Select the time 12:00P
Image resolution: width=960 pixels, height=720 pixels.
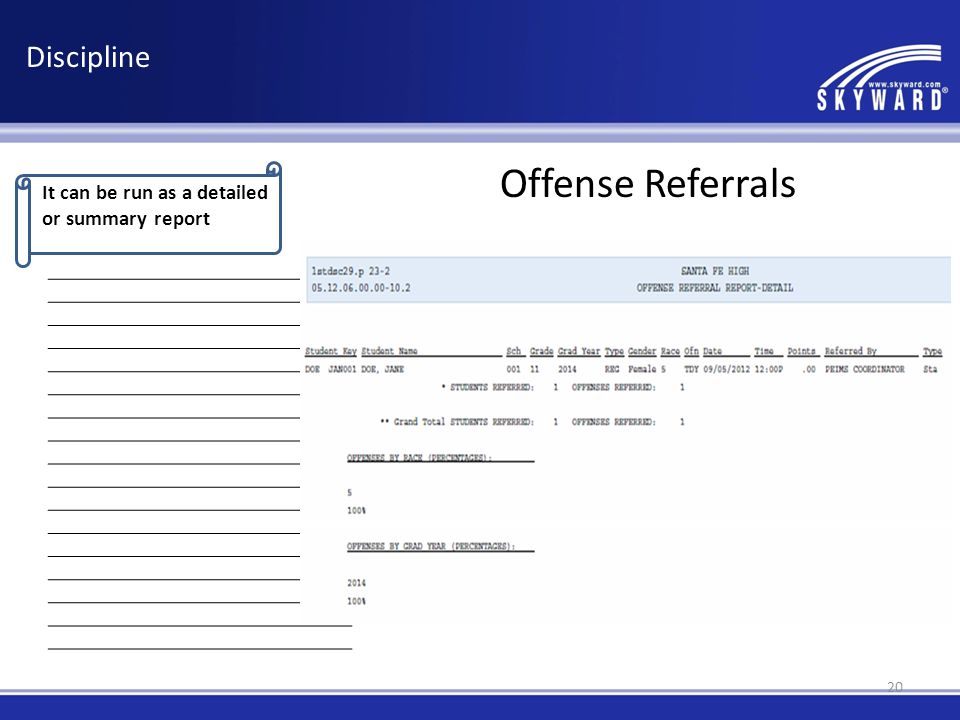[769, 369]
